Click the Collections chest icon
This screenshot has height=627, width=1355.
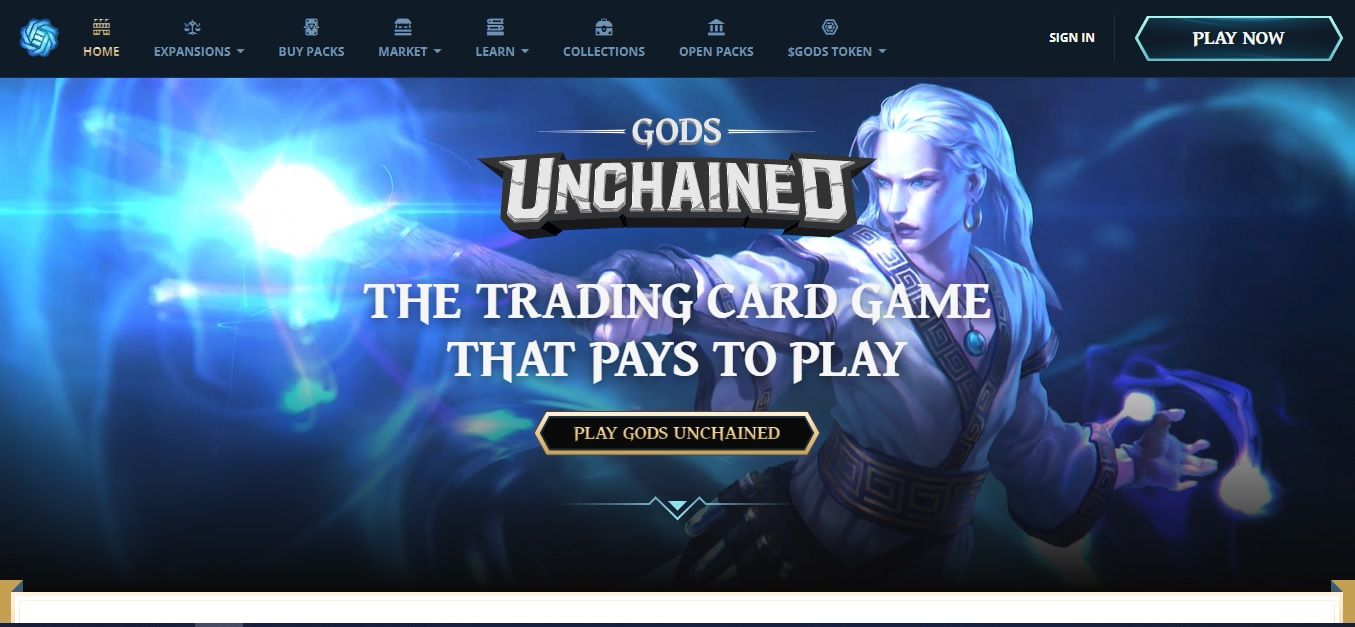(x=604, y=27)
